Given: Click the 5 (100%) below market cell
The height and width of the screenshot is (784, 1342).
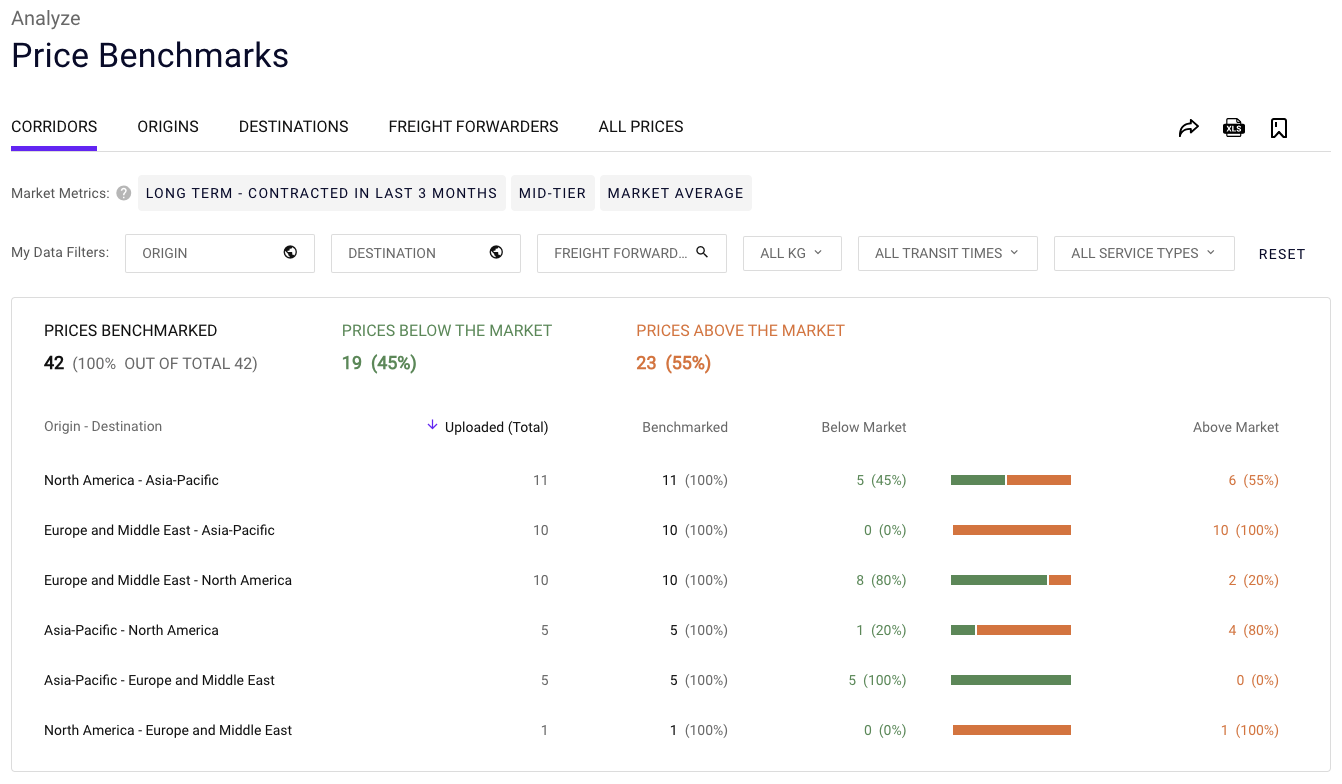Looking at the screenshot, I should click(x=877, y=680).
